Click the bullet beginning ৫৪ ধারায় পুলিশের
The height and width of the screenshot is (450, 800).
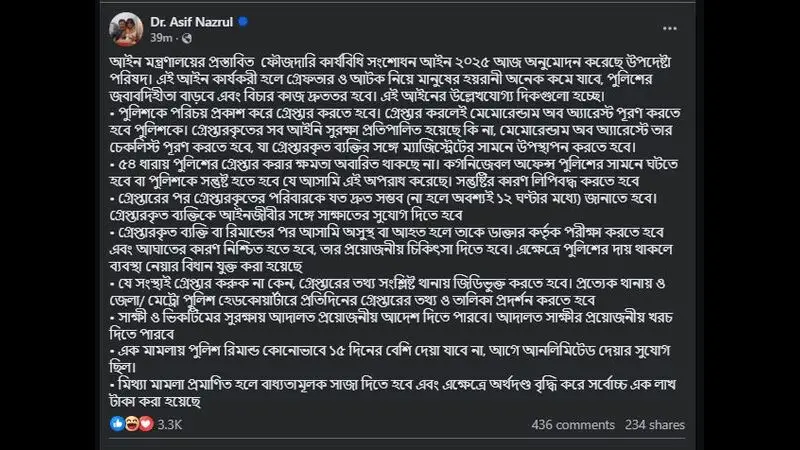point(394,172)
